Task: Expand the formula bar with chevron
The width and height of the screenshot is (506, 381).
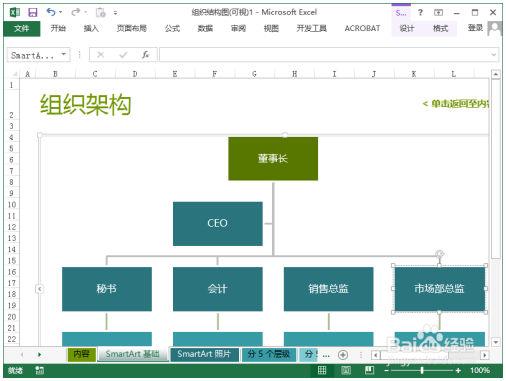Action: (x=494, y=55)
